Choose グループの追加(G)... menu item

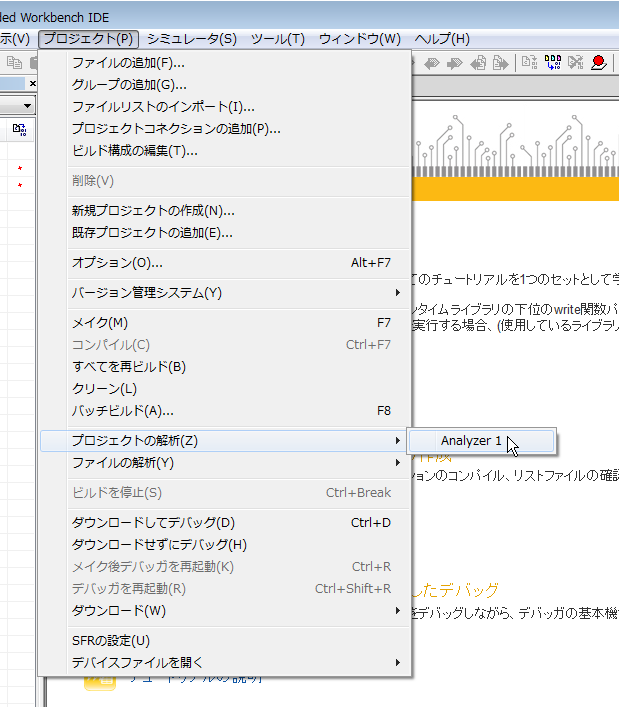point(225,85)
